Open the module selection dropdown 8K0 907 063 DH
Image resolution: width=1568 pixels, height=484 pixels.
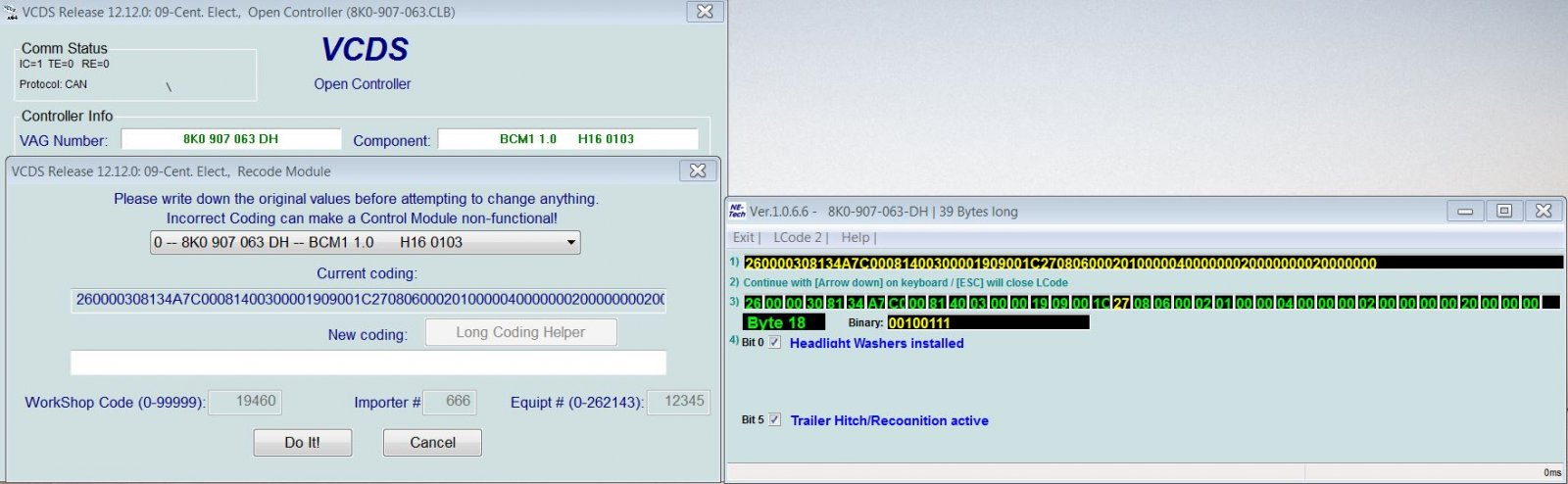click(x=366, y=242)
